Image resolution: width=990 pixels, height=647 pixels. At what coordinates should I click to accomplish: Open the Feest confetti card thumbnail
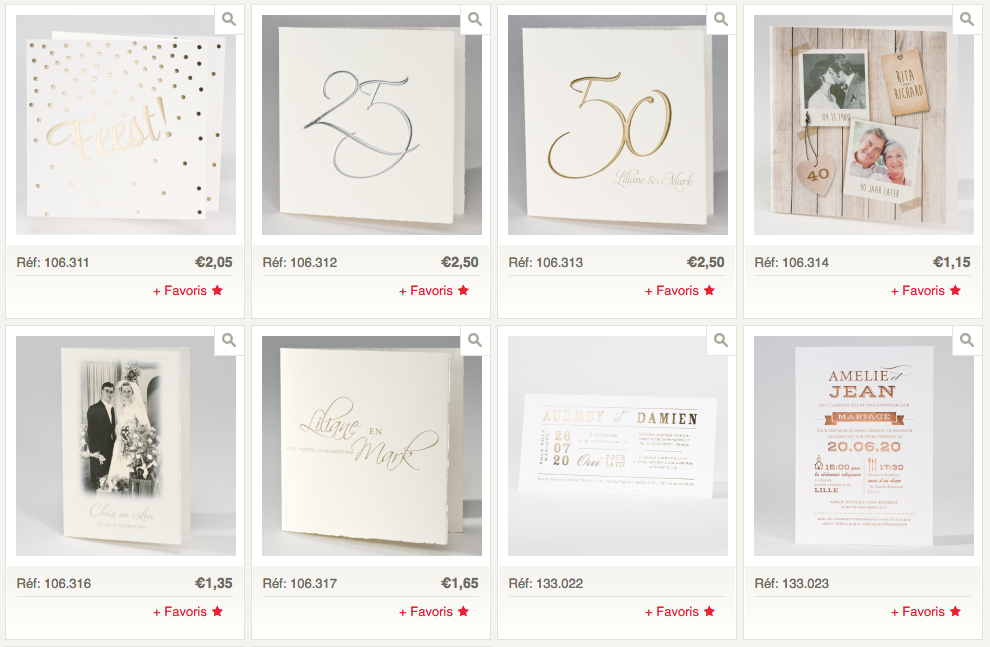coord(126,125)
